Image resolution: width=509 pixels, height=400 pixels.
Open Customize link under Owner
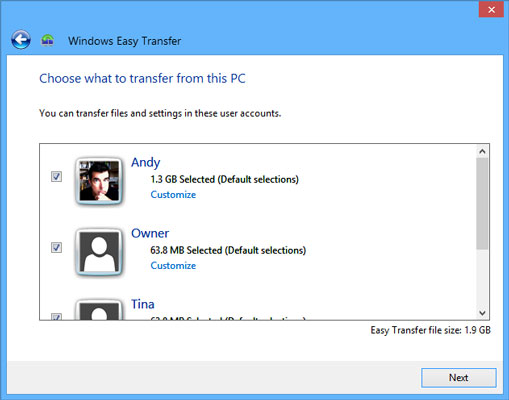173,266
